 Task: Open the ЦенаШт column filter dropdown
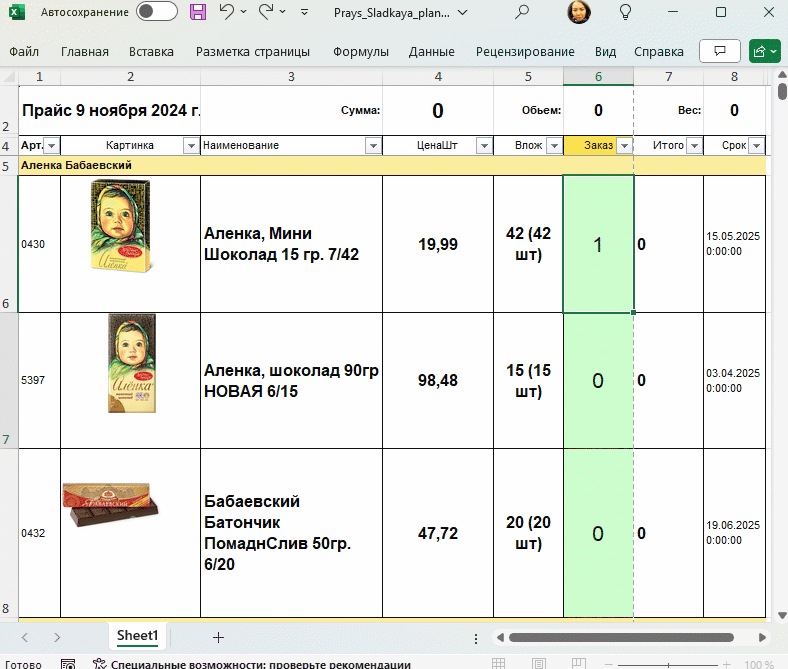[x=483, y=146]
